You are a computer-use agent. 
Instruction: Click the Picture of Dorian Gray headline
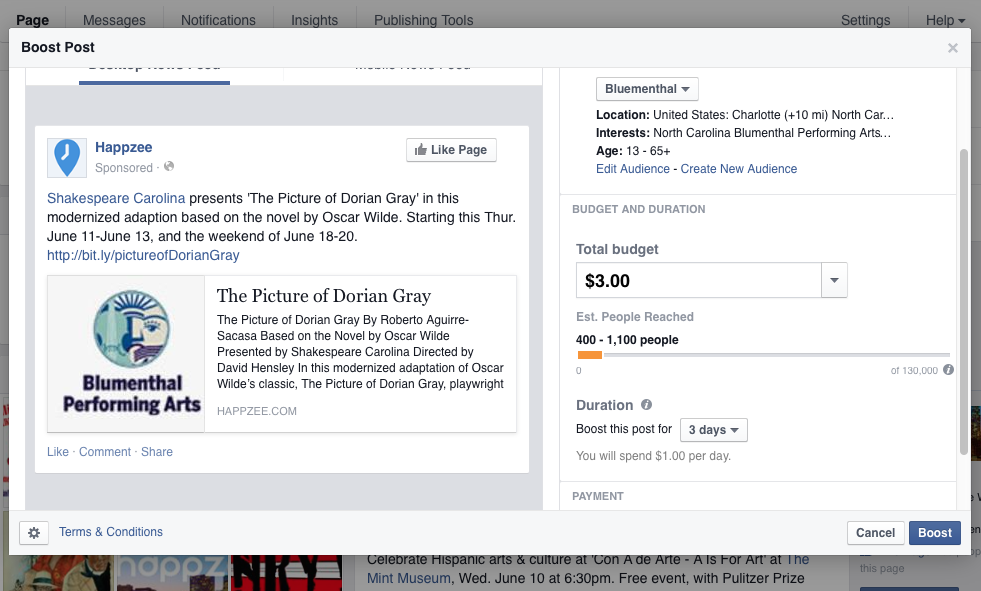click(323, 296)
